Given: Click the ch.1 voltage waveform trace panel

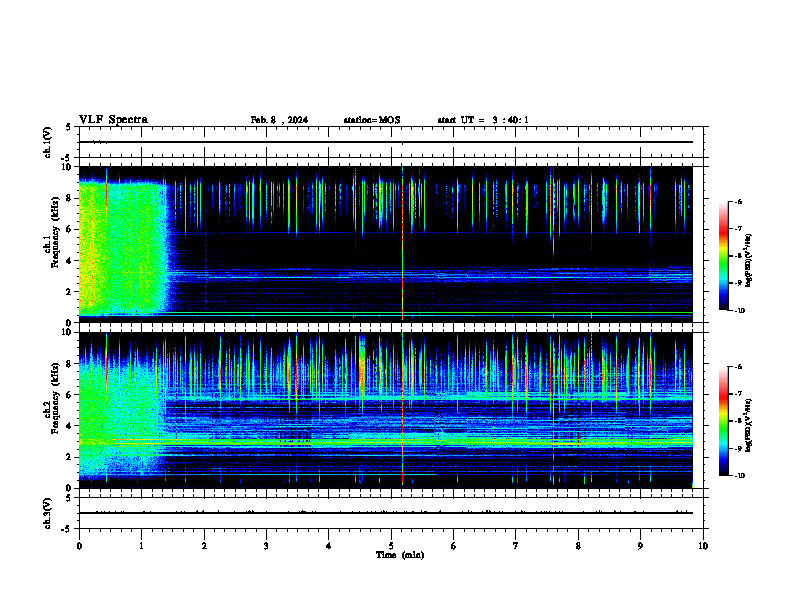Looking at the screenshot, I should (393, 142).
